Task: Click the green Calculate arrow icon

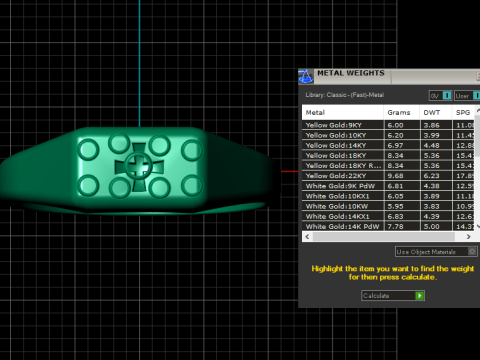Action: coord(420,296)
